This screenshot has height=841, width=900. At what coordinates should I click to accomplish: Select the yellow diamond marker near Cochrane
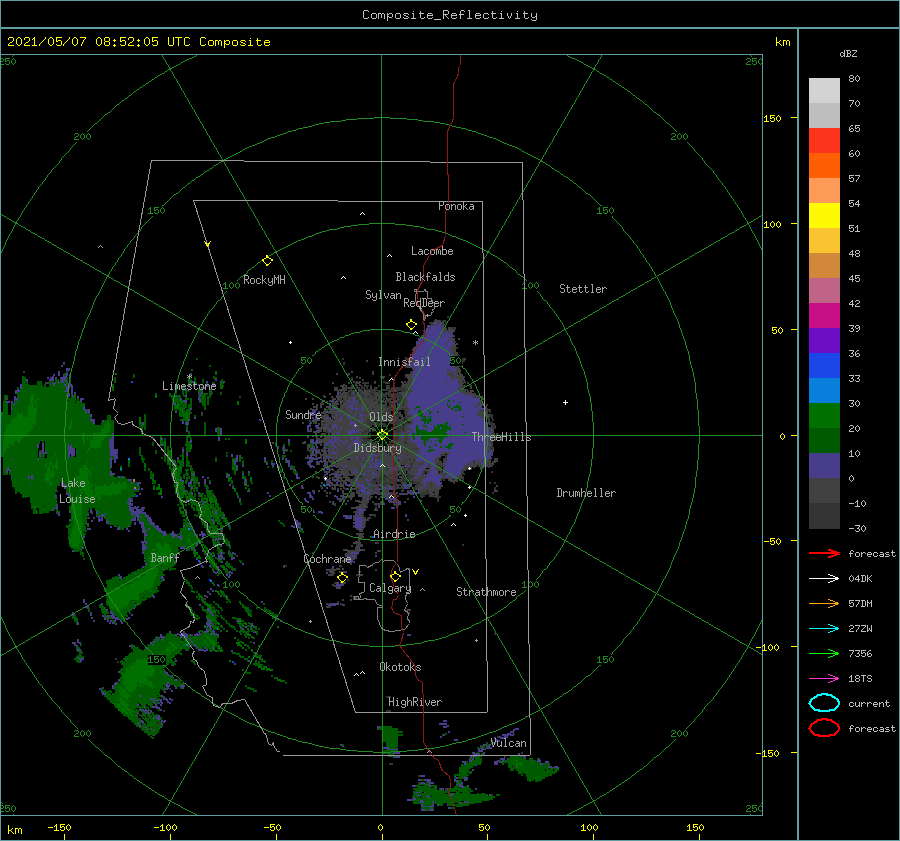click(342, 578)
